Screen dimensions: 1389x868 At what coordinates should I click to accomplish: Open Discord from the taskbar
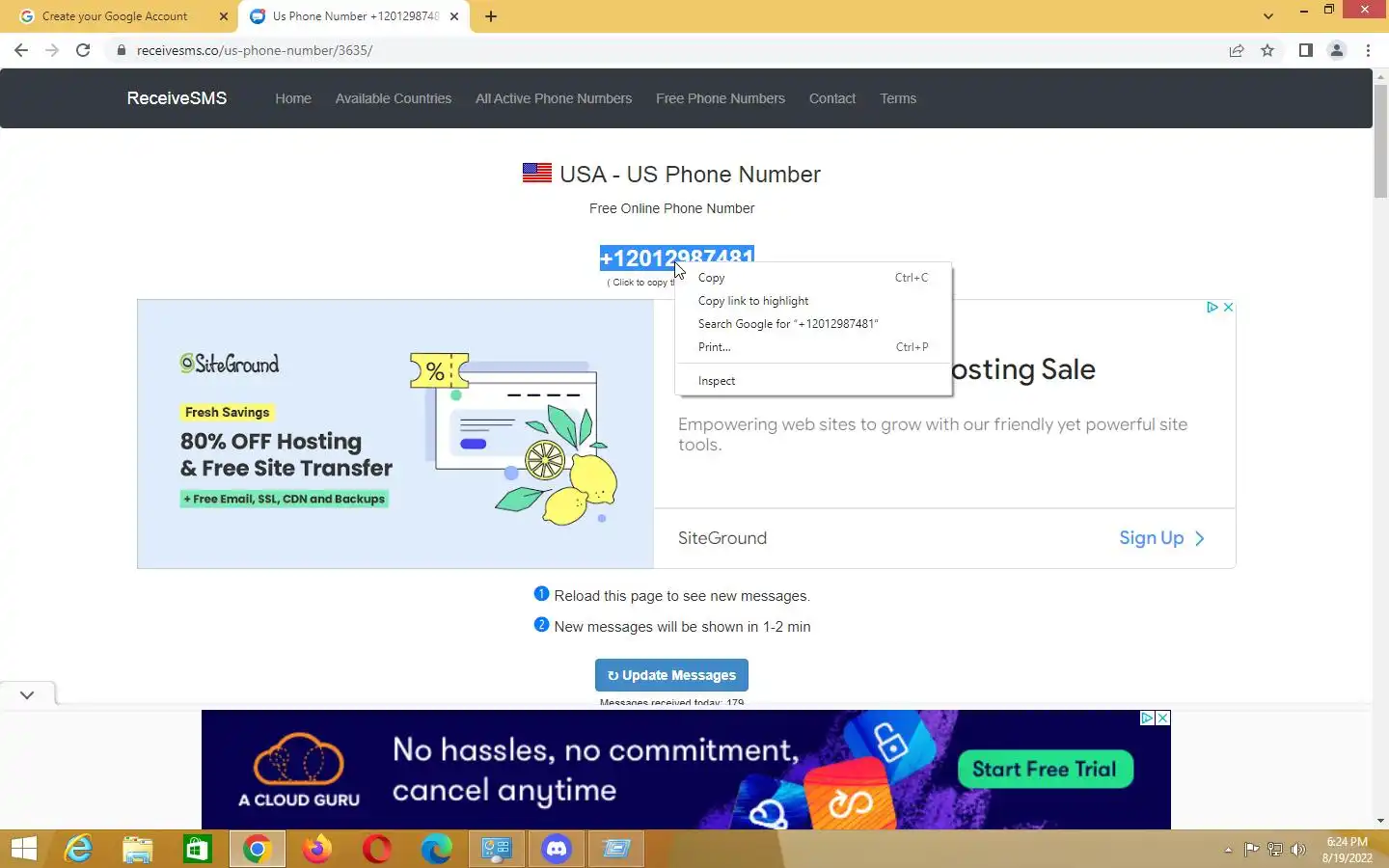coord(557,849)
